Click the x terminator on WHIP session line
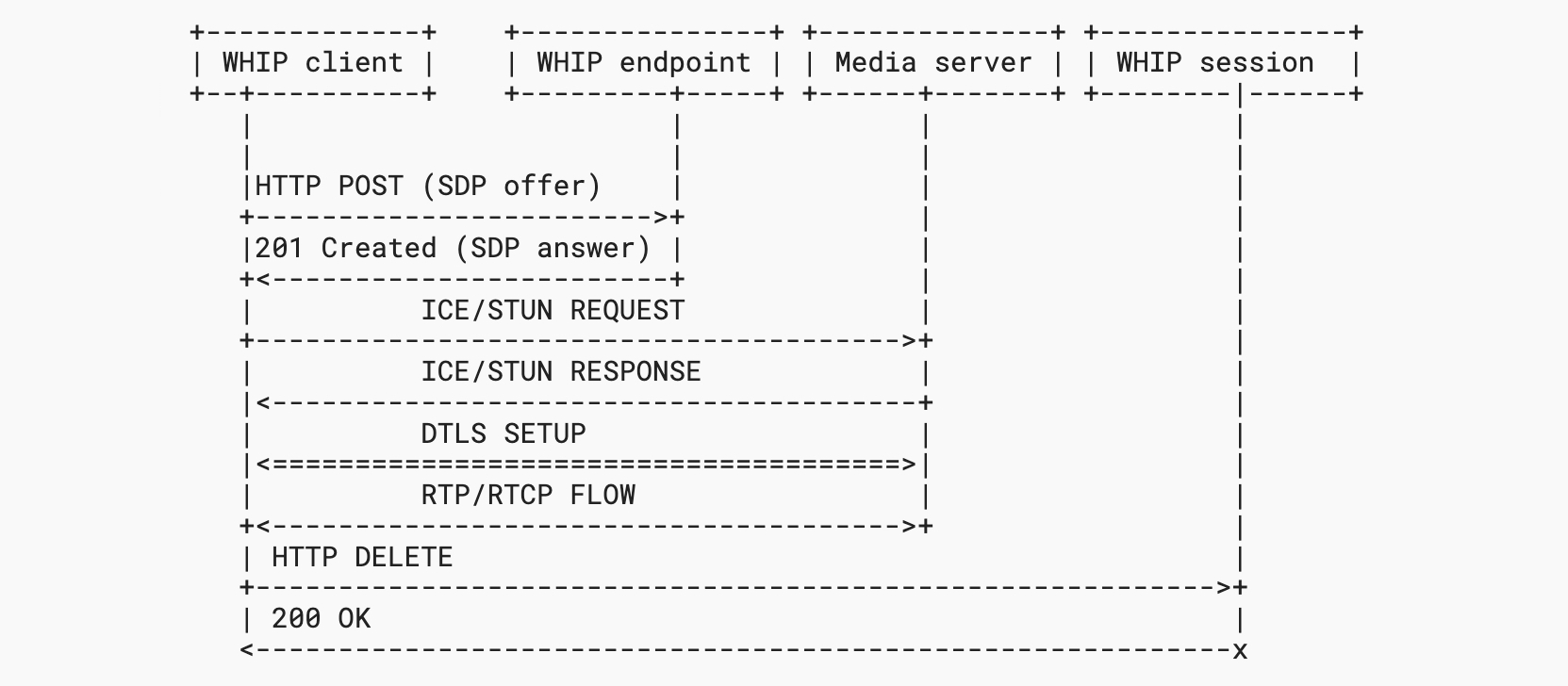1568x686 pixels. pyautogui.click(x=1240, y=650)
